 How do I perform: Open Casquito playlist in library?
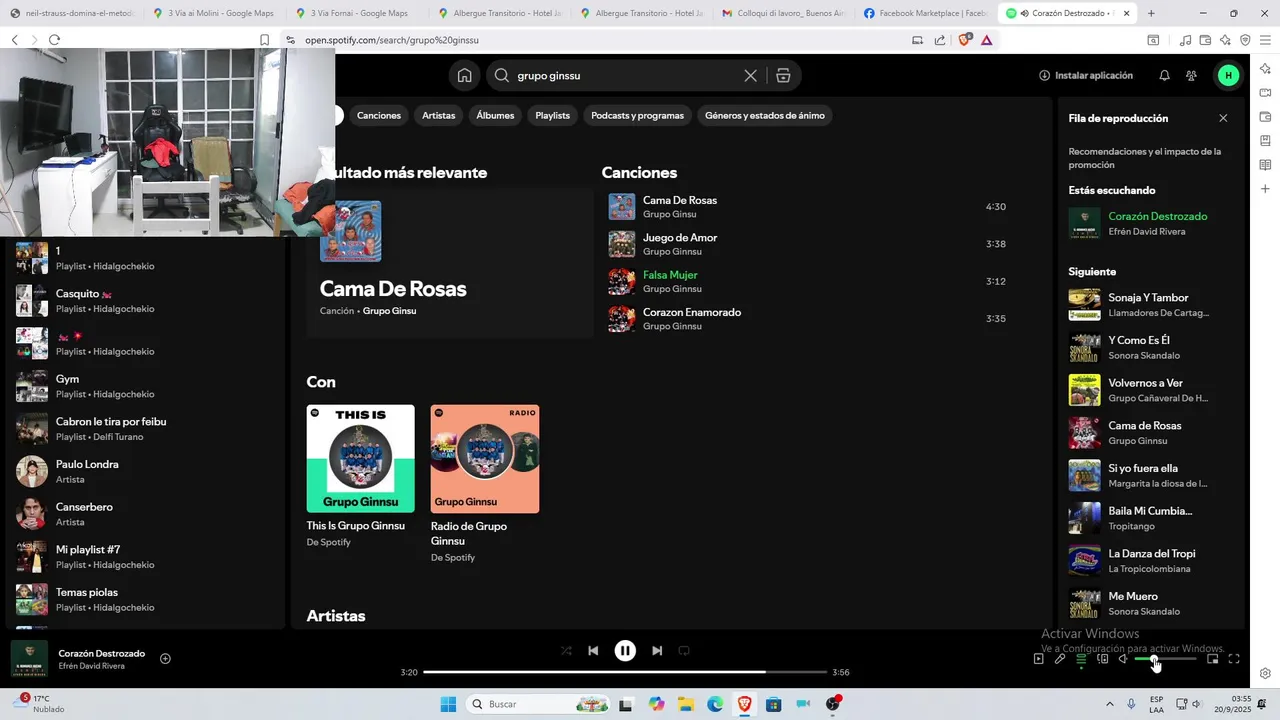point(145,300)
